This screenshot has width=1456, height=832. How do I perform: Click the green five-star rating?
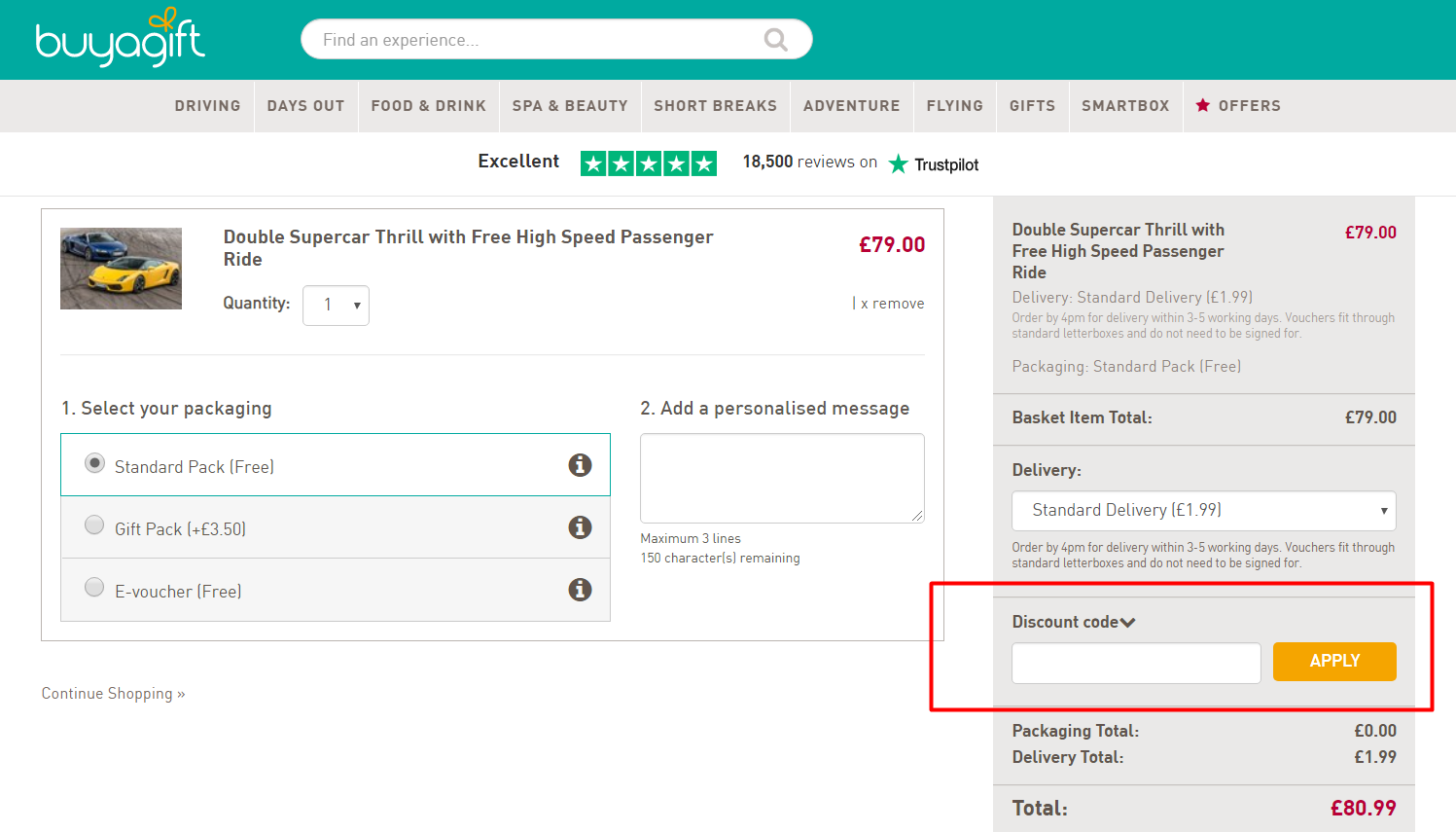[648, 163]
